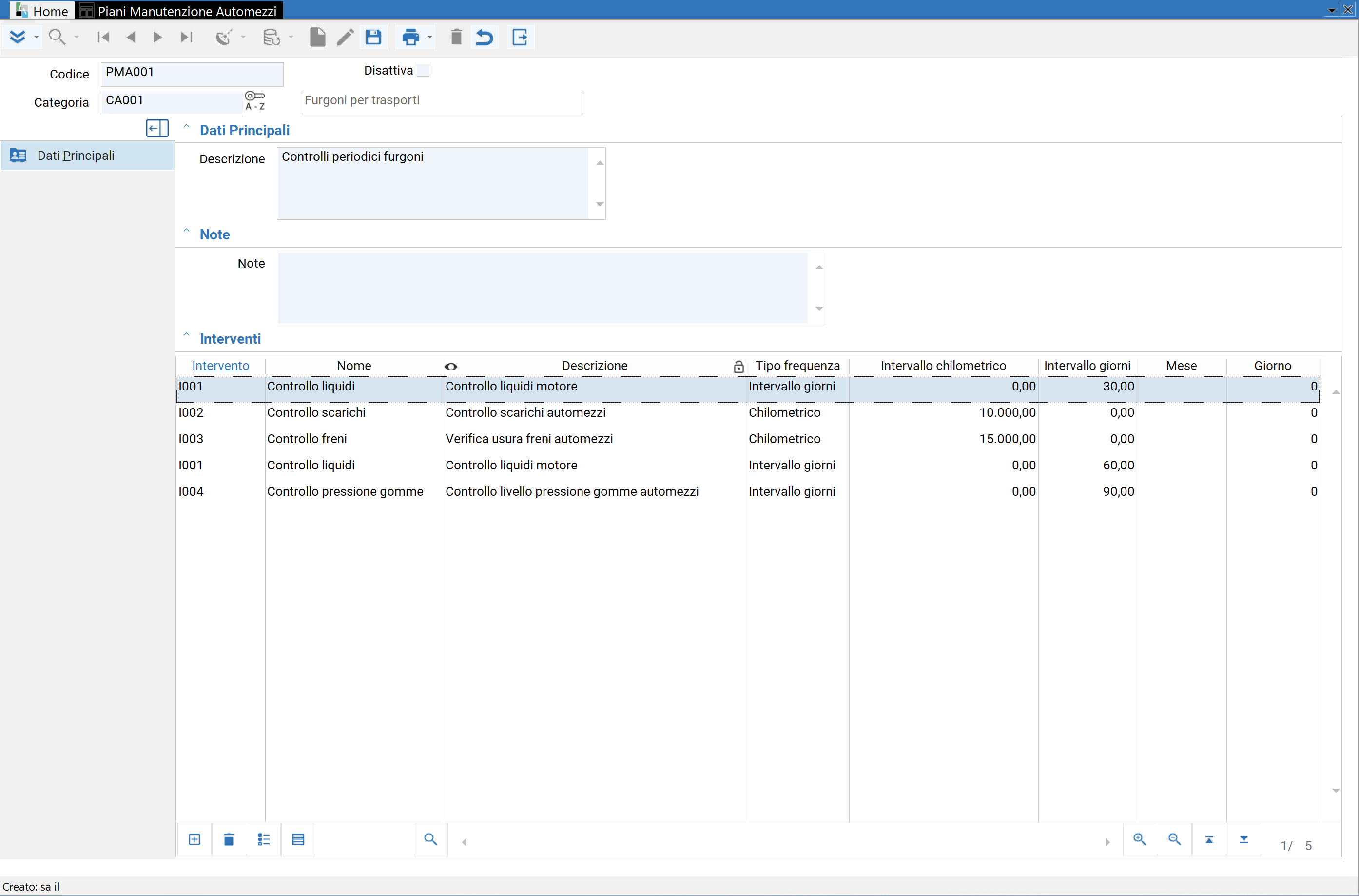Click the Descrizione column header in grid

tap(595, 366)
